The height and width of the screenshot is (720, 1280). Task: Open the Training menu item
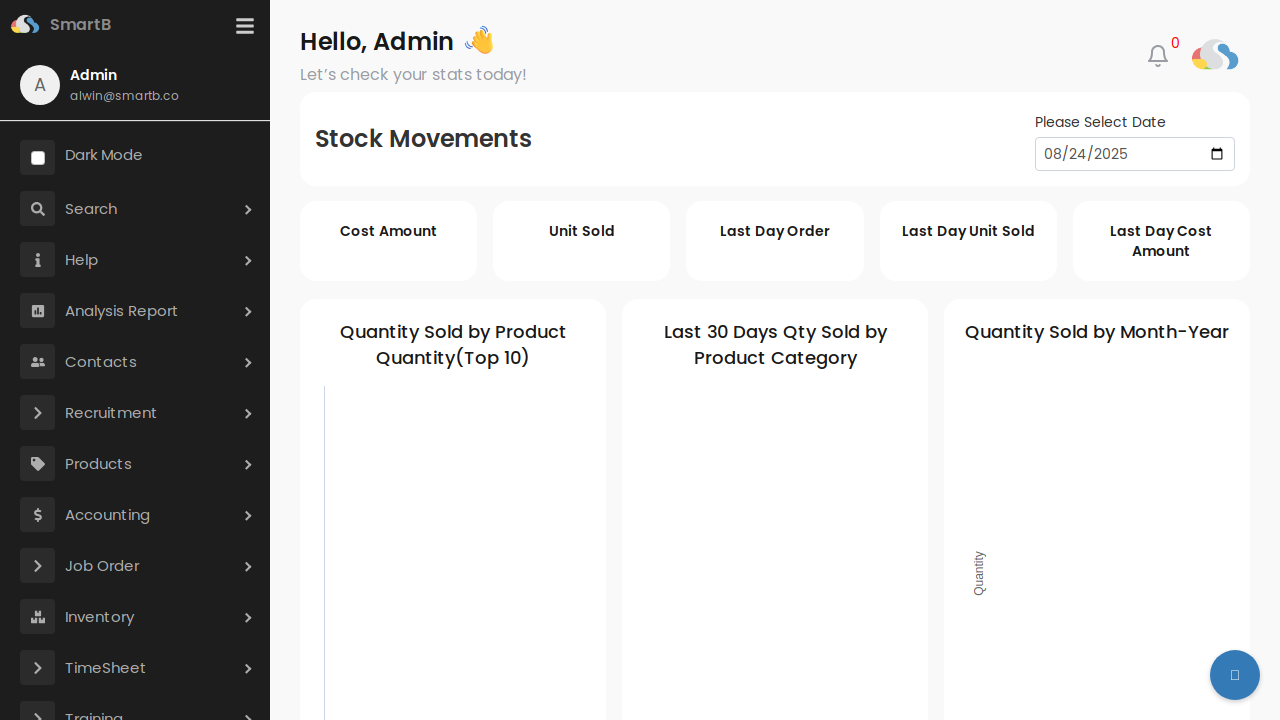[95, 714]
